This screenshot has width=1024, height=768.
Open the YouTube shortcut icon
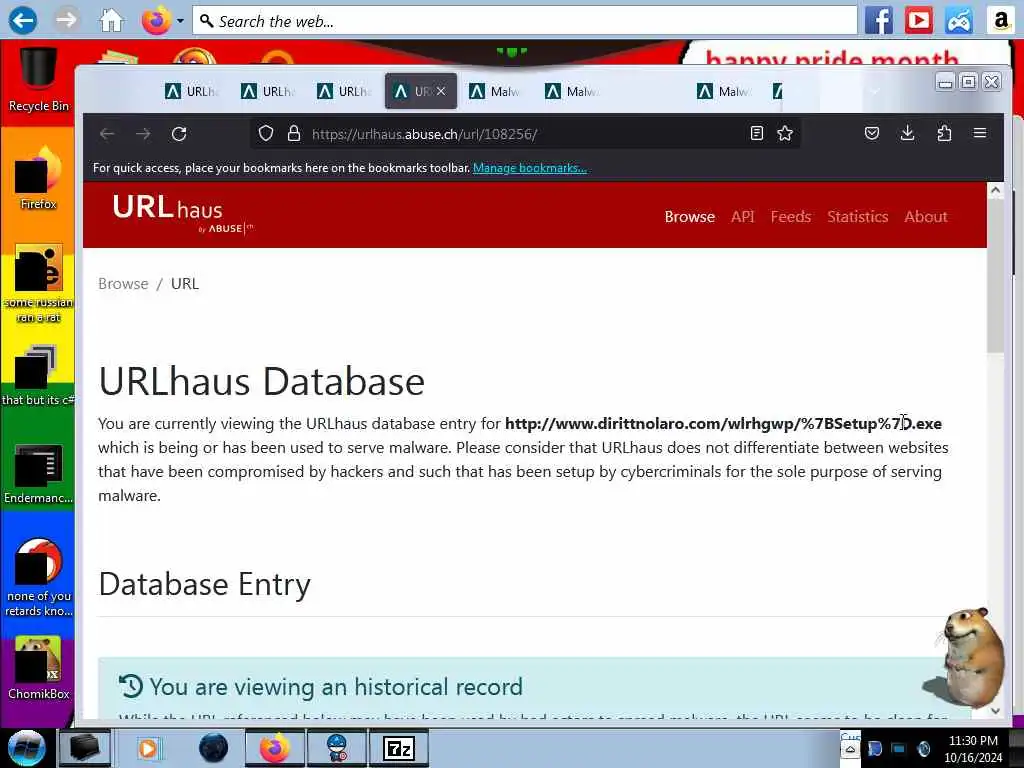pos(918,21)
